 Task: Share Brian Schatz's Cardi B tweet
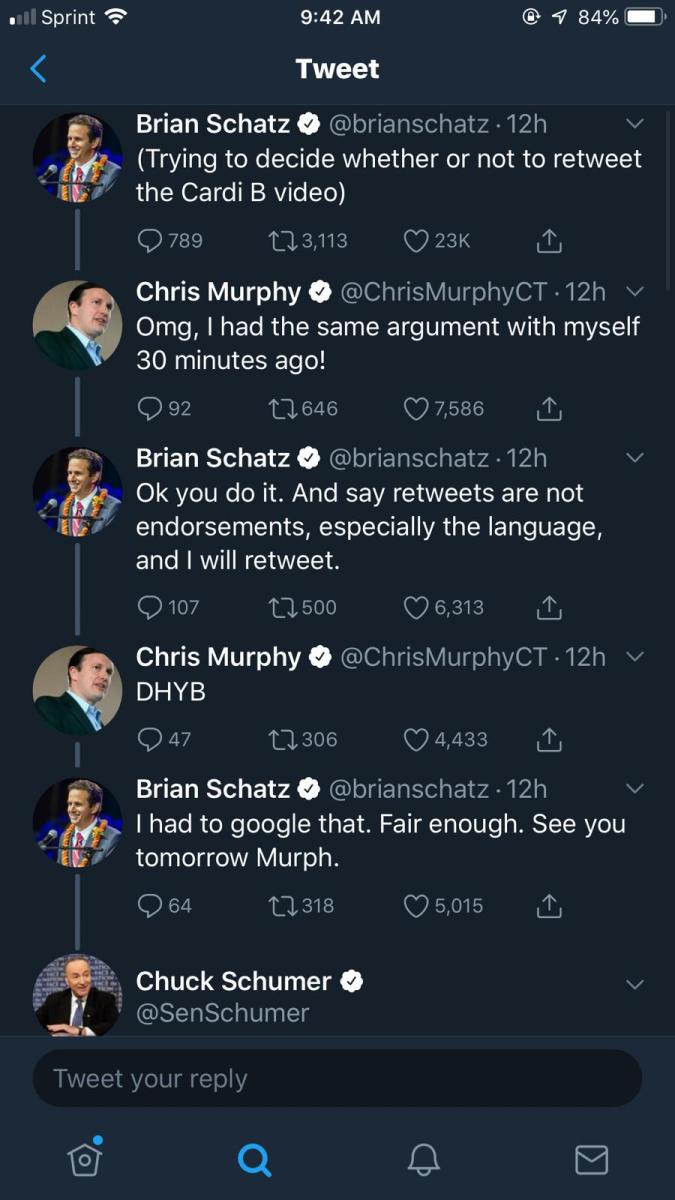[548, 241]
